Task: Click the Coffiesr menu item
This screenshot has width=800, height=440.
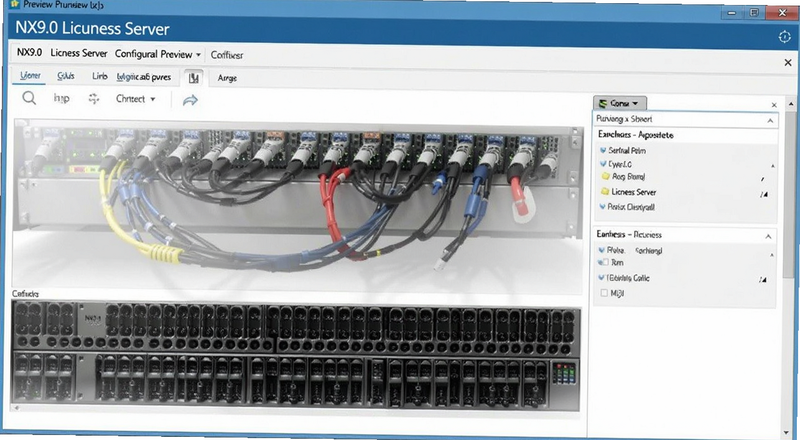Action: [227, 55]
